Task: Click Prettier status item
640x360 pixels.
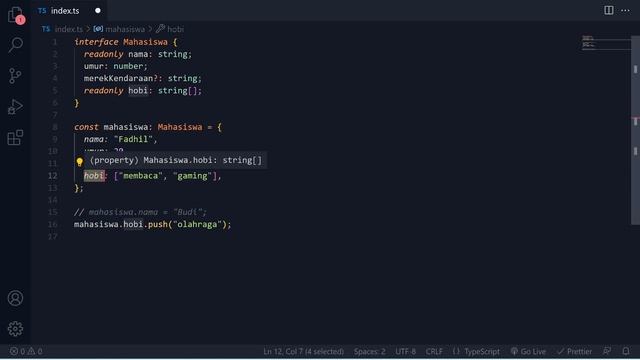Action: [574, 351]
